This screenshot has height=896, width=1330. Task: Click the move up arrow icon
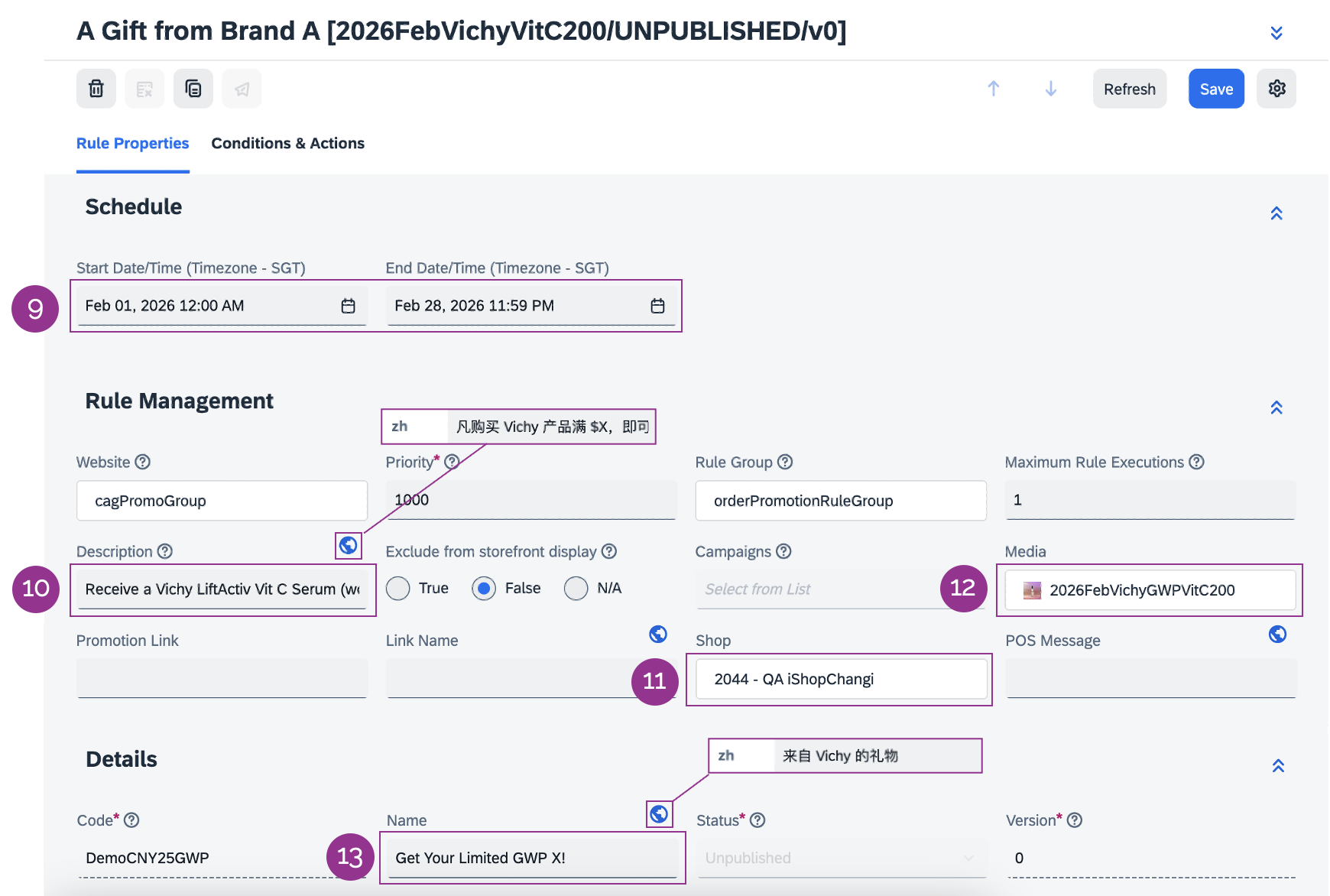coord(993,89)
